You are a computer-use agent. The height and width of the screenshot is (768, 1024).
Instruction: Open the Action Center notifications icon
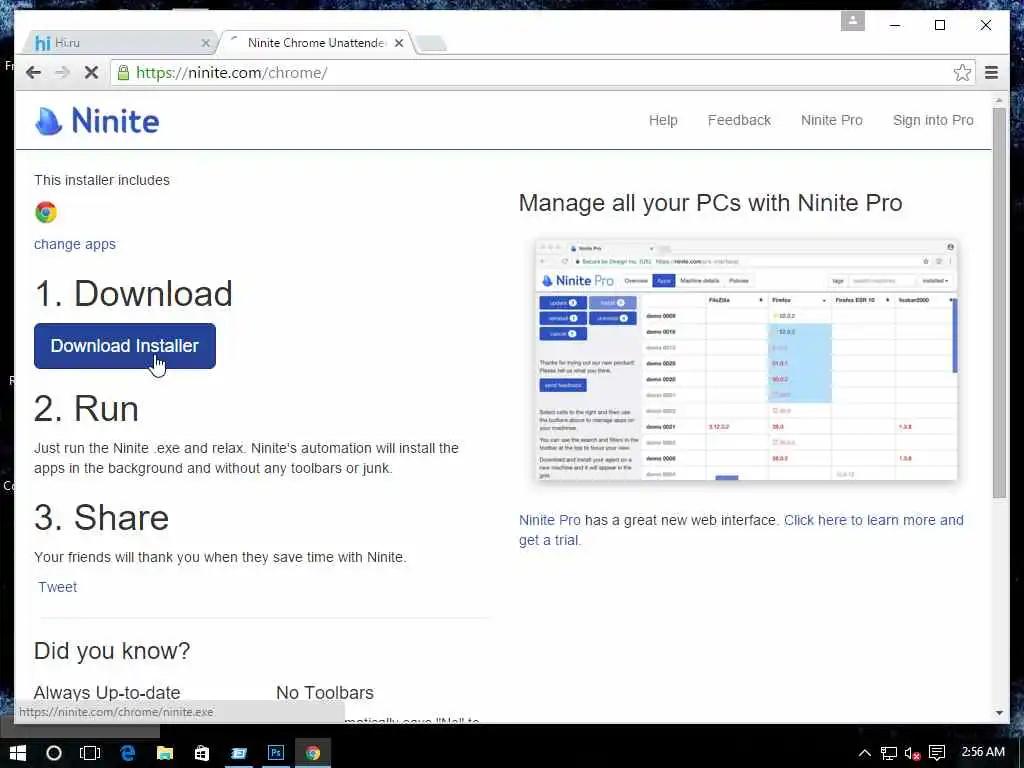[x=937, y=753]
